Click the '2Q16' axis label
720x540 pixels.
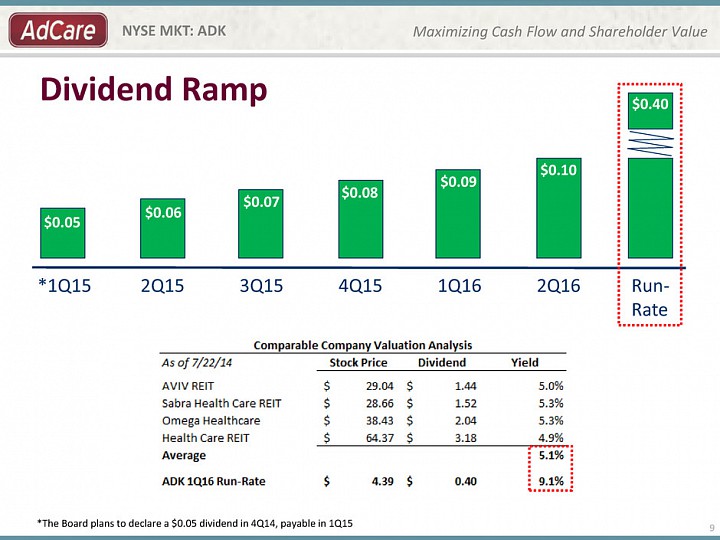click(558, 286)
